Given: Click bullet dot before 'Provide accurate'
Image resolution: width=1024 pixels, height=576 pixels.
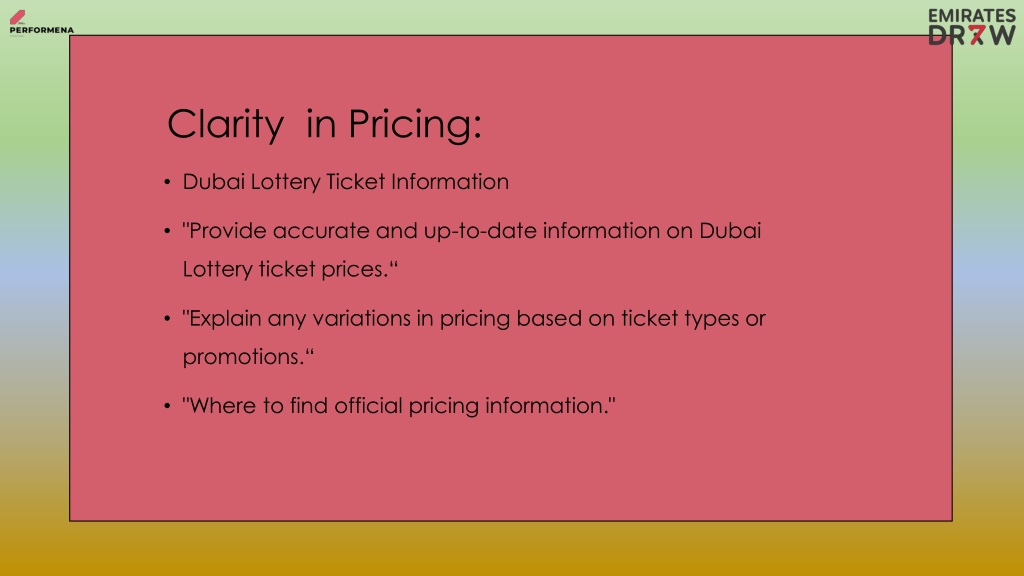Looking at the screenshot, I should (167, 231).
